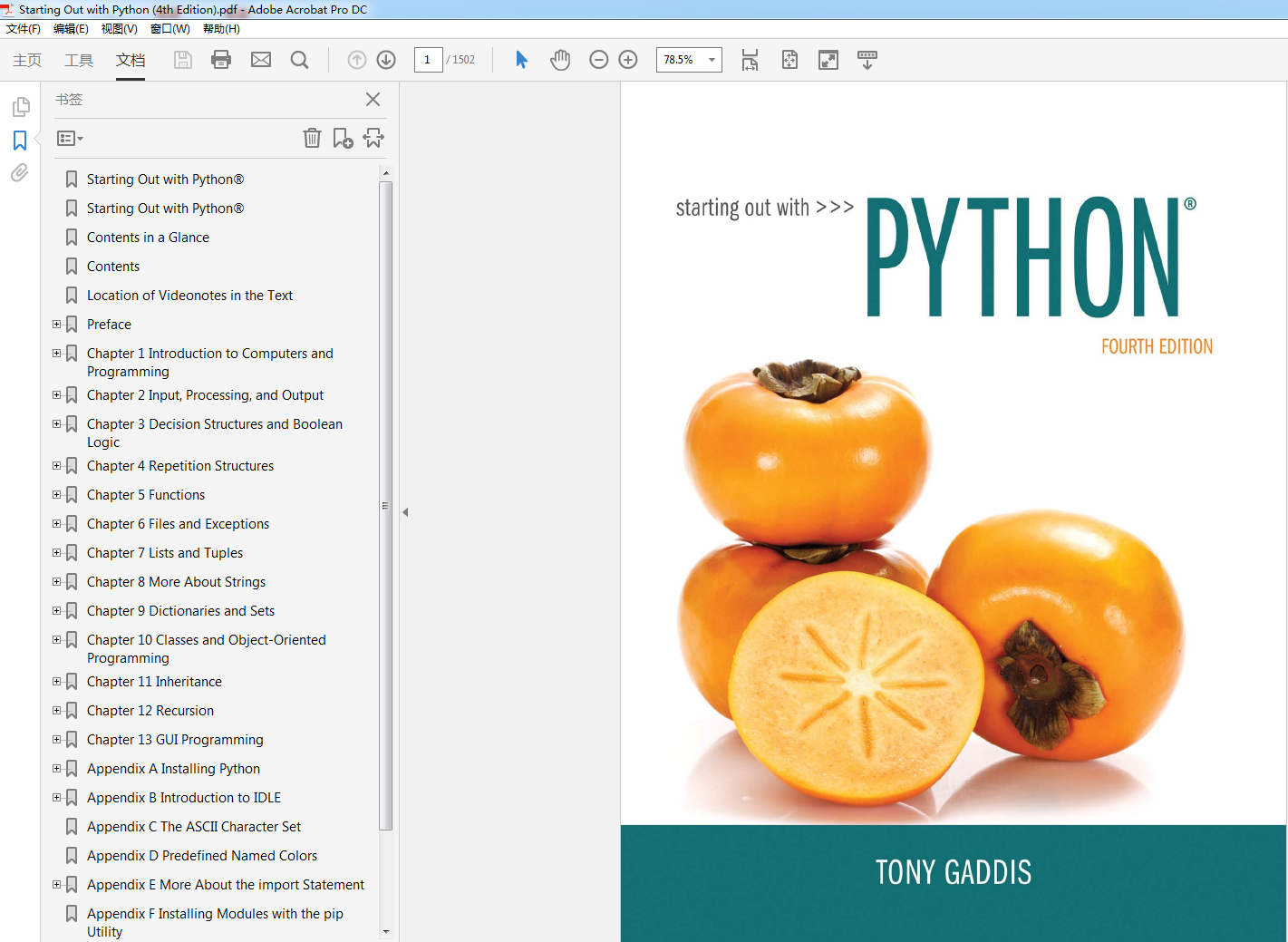Image resolution: width=1288 pixels, height=942 pixels.
Task: Click the page number input field
Action: click(x=428, y=60)
